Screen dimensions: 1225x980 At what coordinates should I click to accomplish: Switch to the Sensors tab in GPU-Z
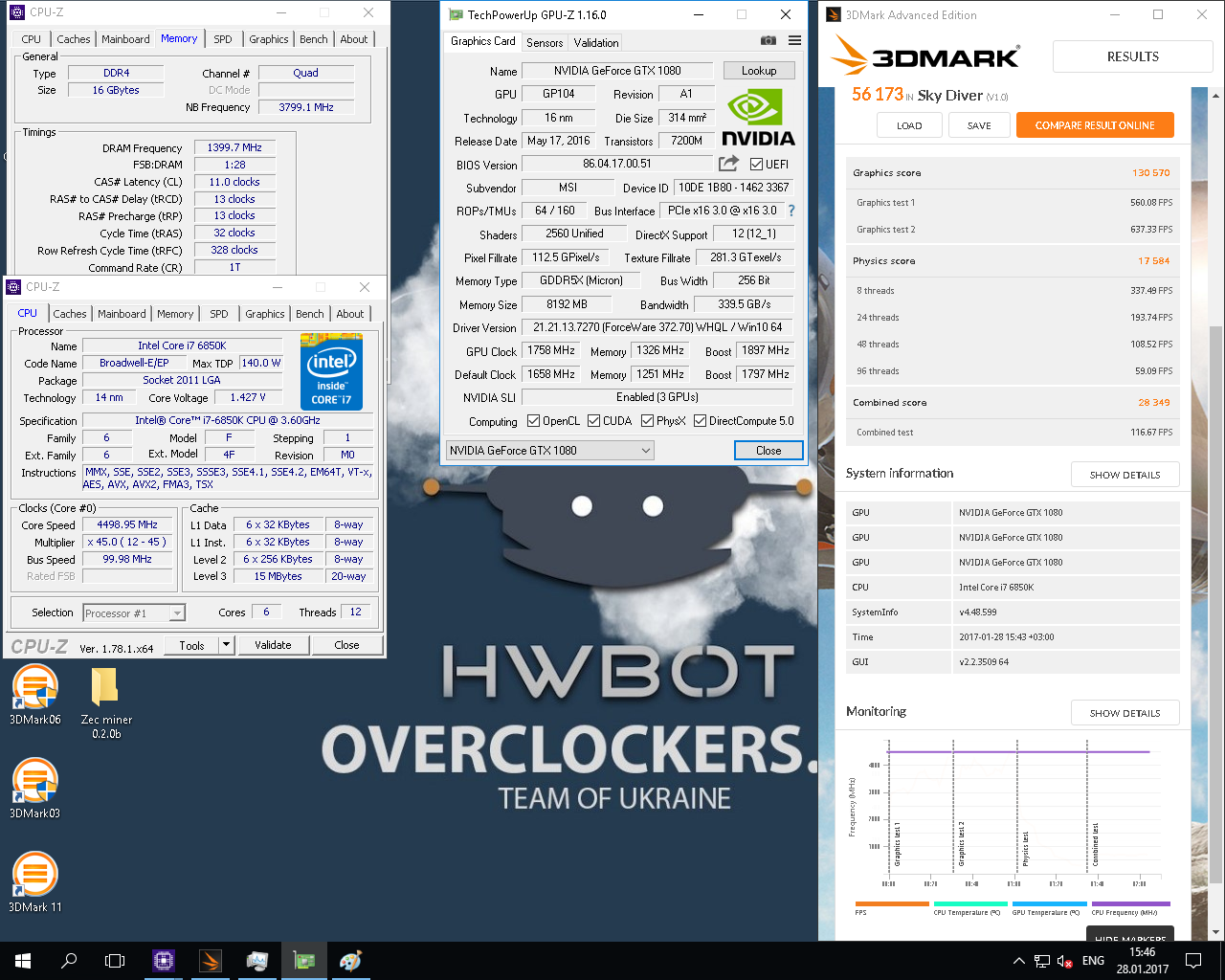[x=545, y=42]
